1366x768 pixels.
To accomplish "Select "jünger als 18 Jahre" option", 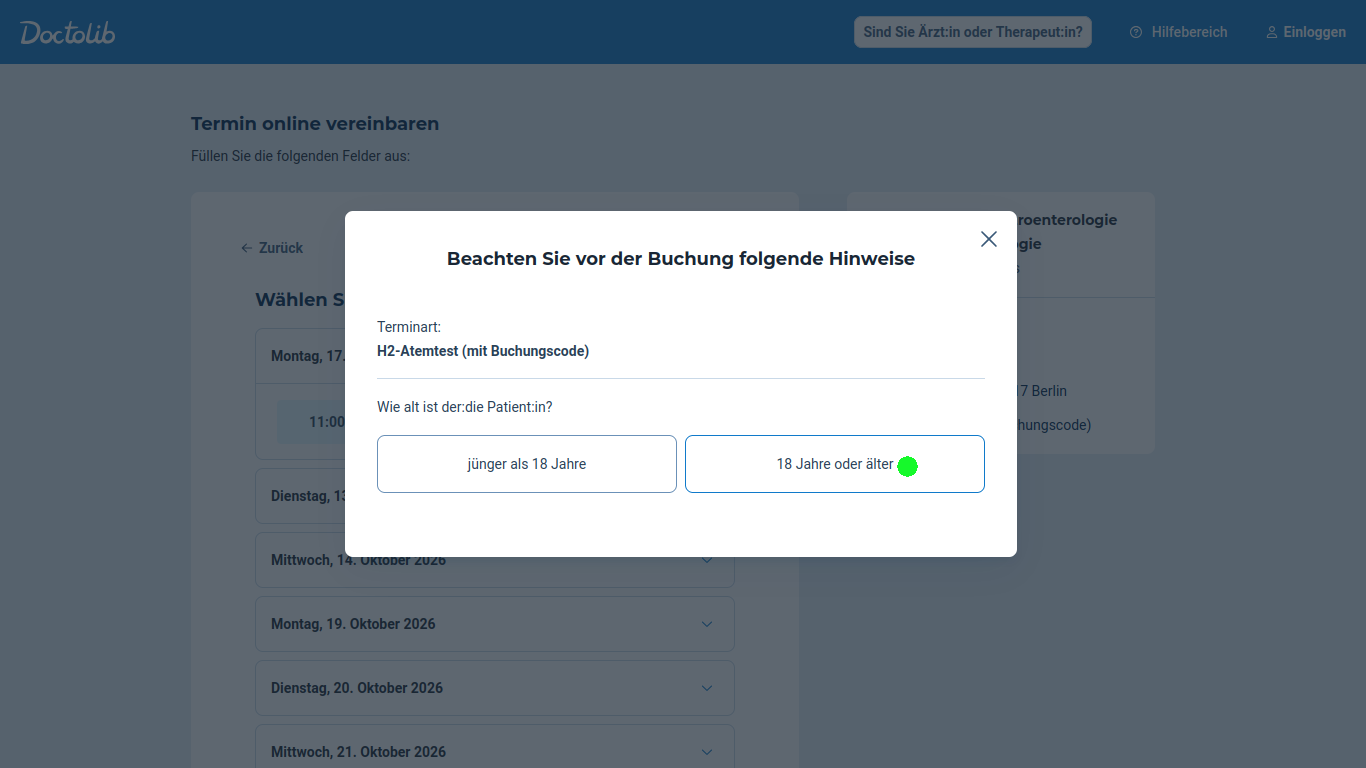I will tap(527, 464).
